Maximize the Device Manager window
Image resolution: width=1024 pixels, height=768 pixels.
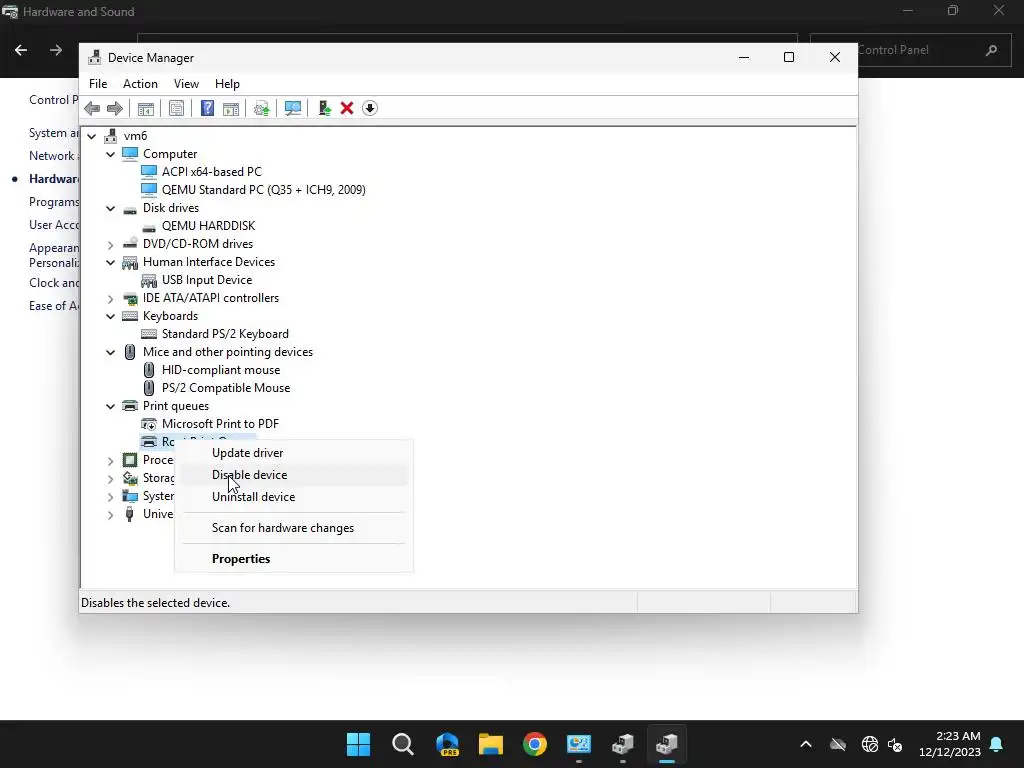tap(789, 57)
